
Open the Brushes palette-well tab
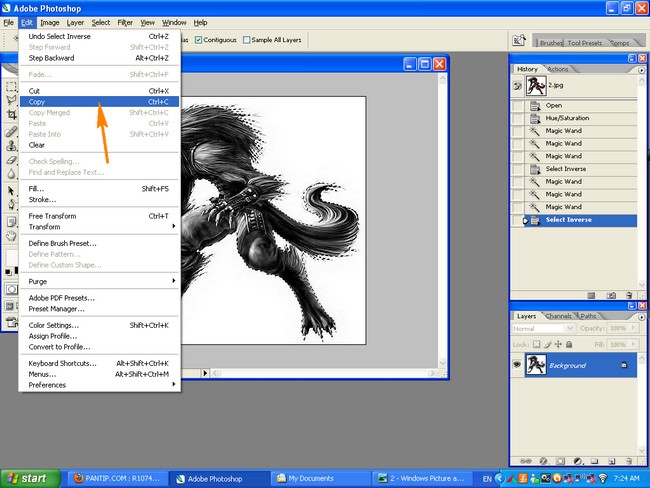pos(551,43)
